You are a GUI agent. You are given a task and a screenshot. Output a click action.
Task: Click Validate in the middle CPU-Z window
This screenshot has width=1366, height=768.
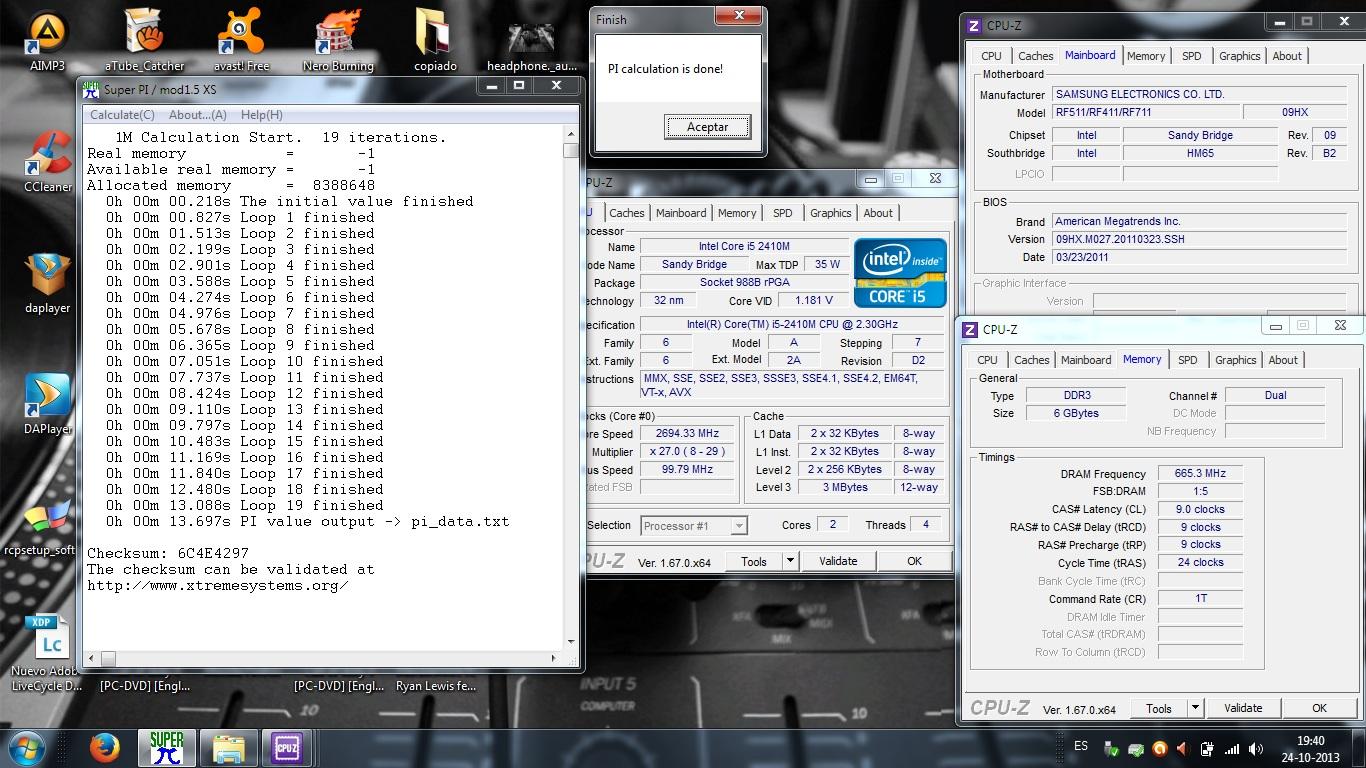point(838,561)
